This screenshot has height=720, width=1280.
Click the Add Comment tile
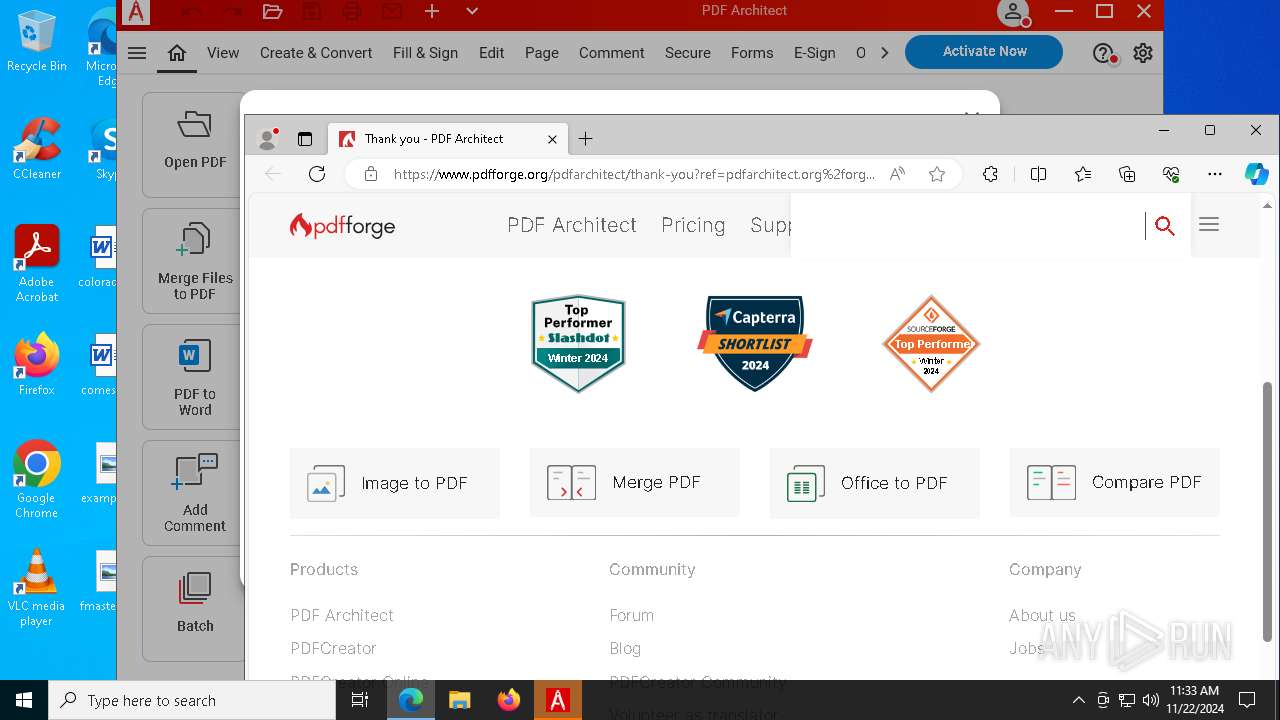[194, 493]
